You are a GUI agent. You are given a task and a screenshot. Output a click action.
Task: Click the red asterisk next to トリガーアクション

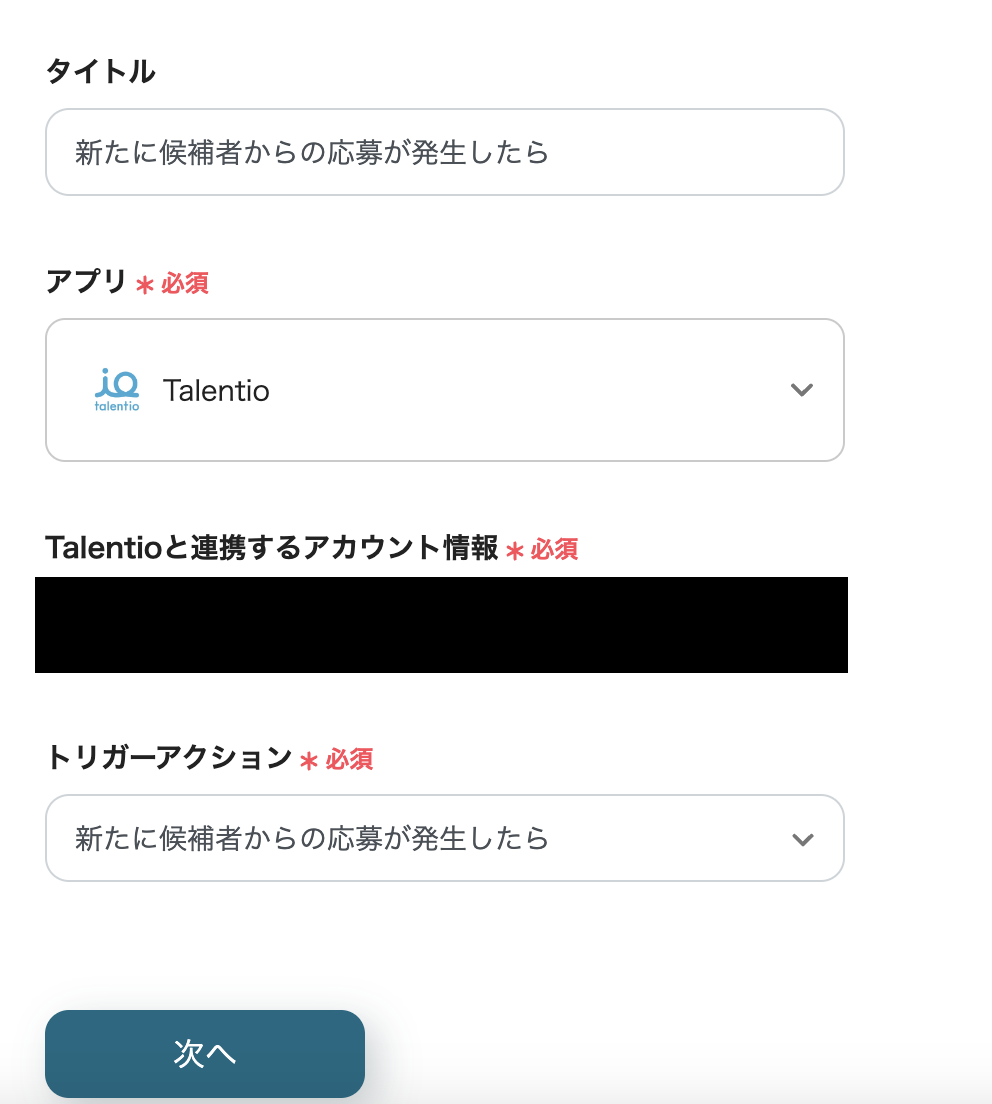pyautogui.click(x=310, y=760)
